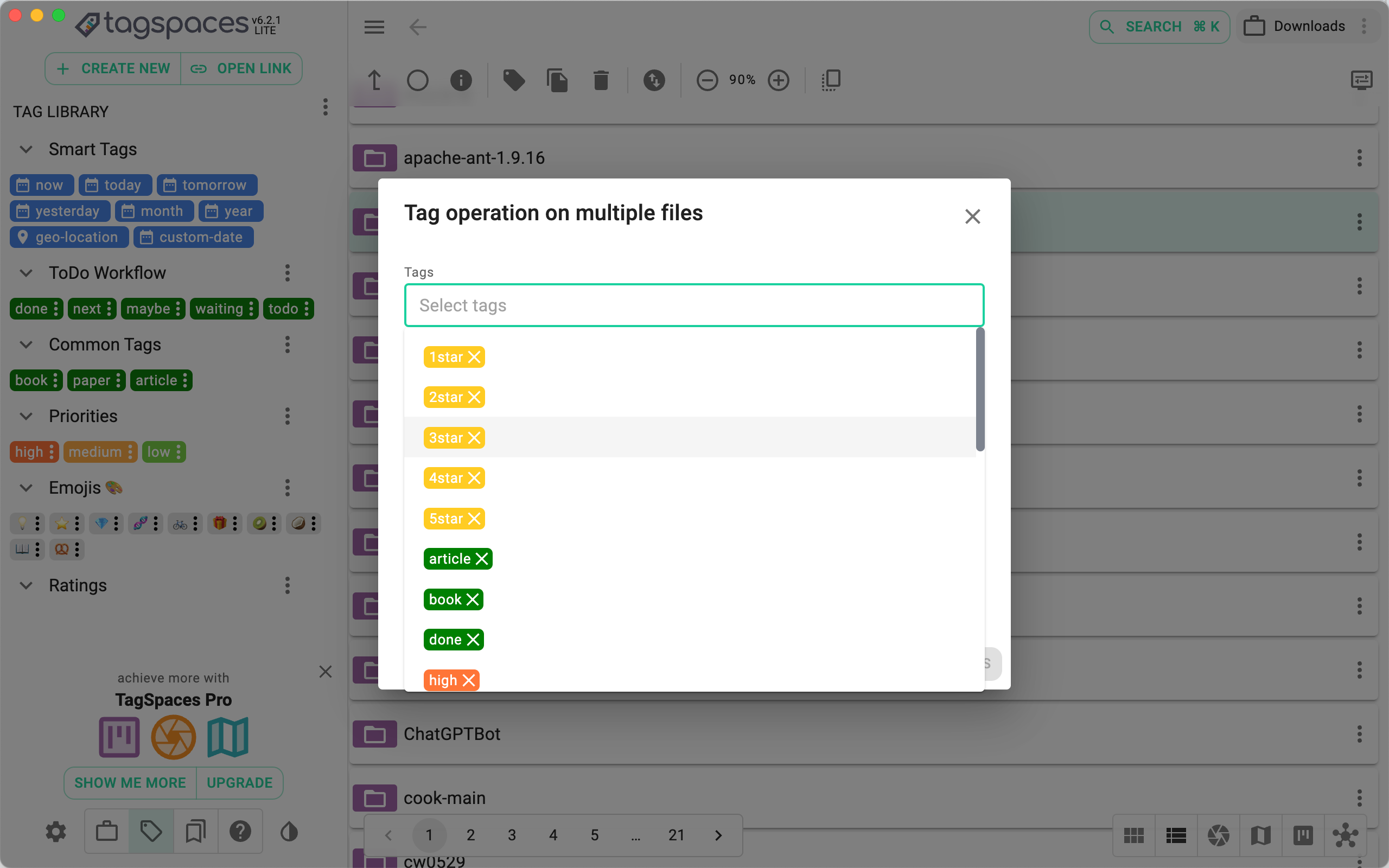This screenshot has height=868, width=1389.
Task: Close the Tag operation dialog
Action: (x=972, y=216)
